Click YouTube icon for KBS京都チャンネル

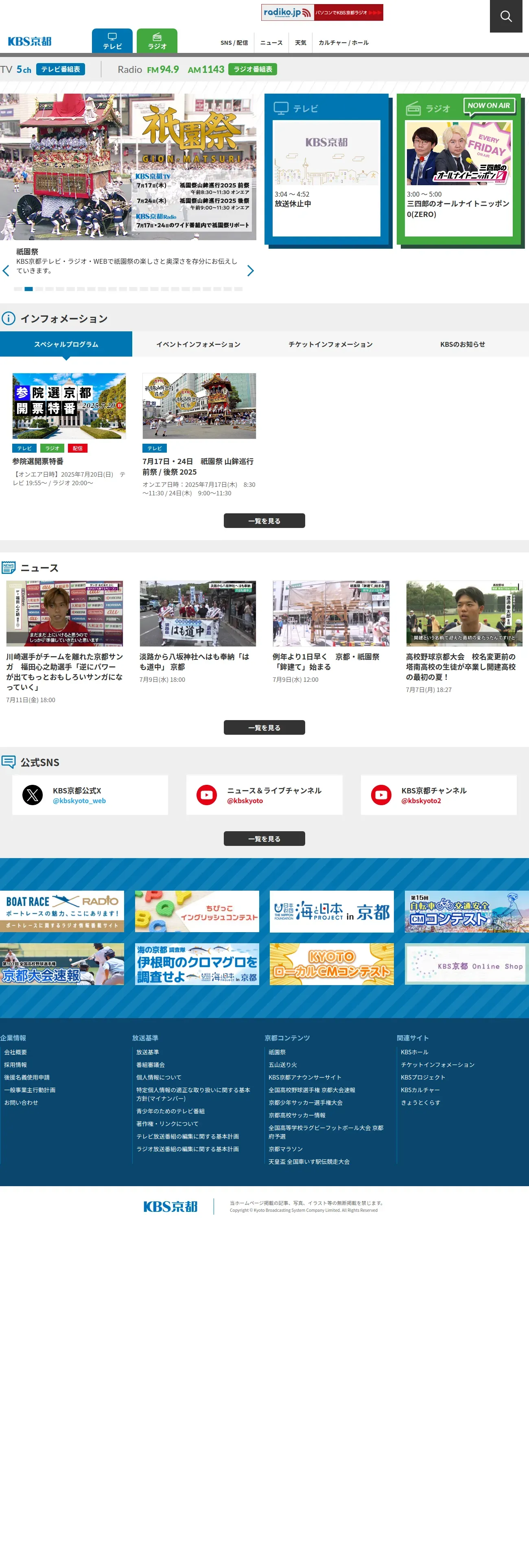click(382, 795)
